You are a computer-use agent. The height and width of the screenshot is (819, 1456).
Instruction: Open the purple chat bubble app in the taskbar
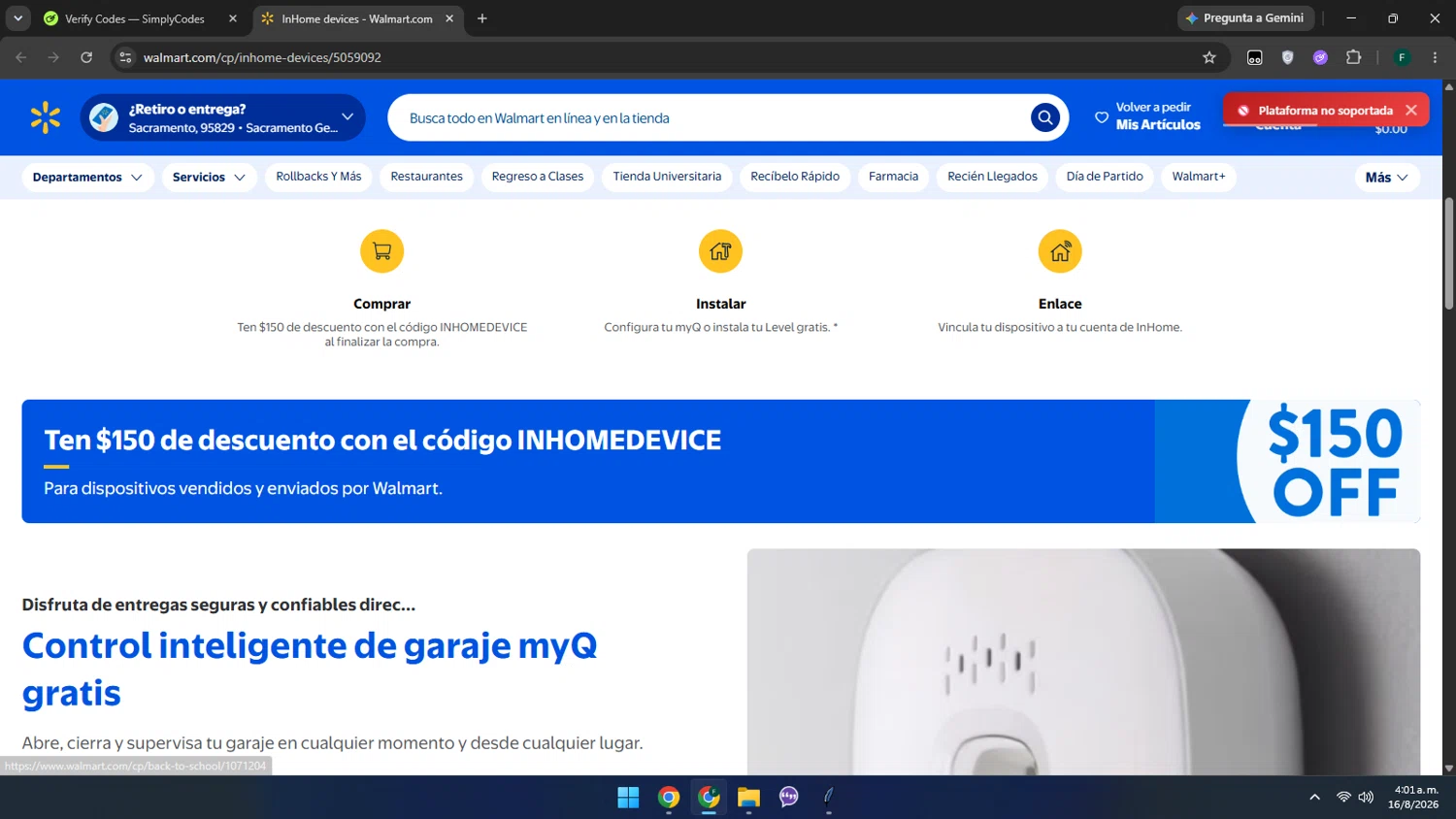click(788, 797)
